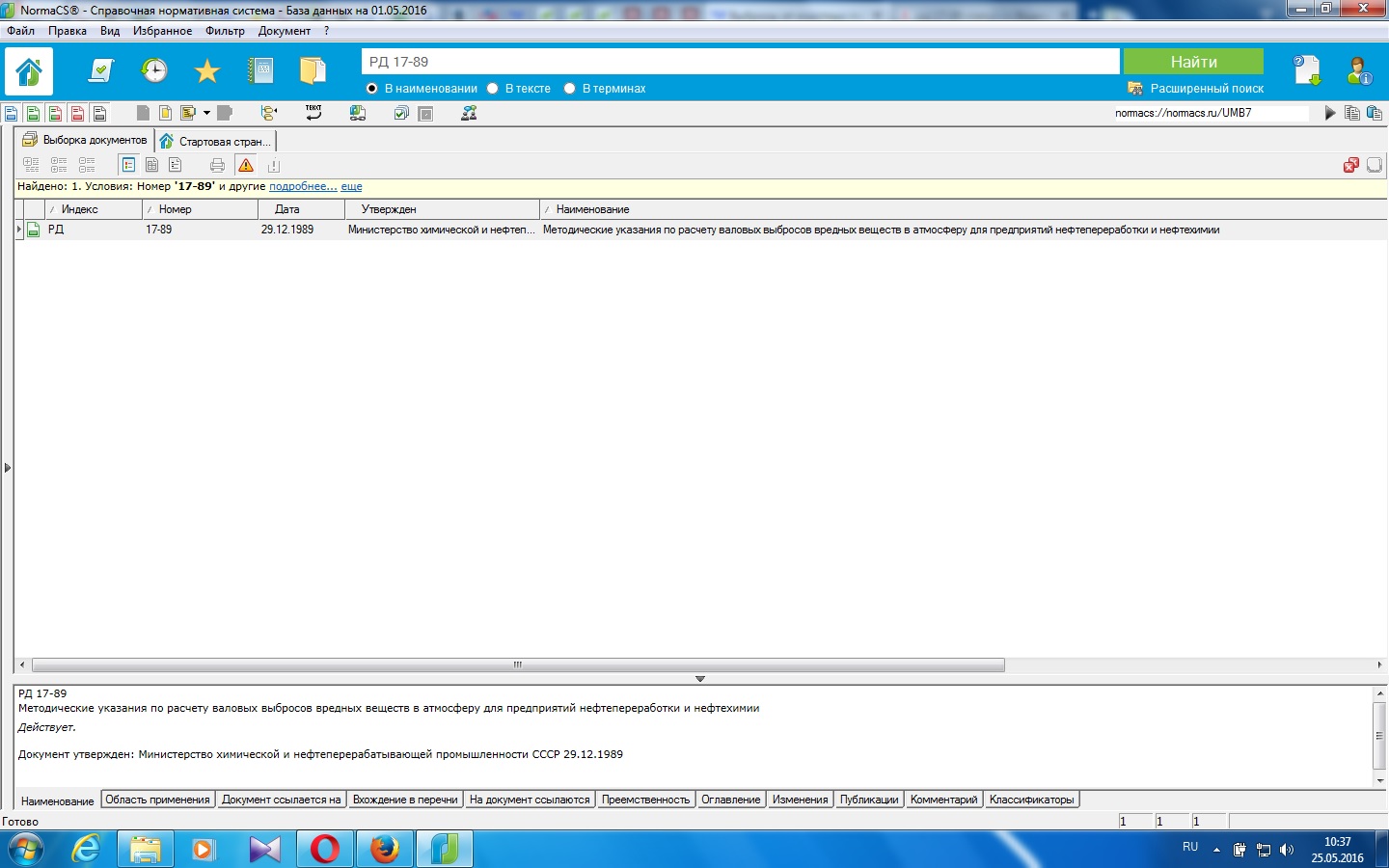
Task: Expand the collapsed left side panel arrow
Action: (x=8, y=468)
